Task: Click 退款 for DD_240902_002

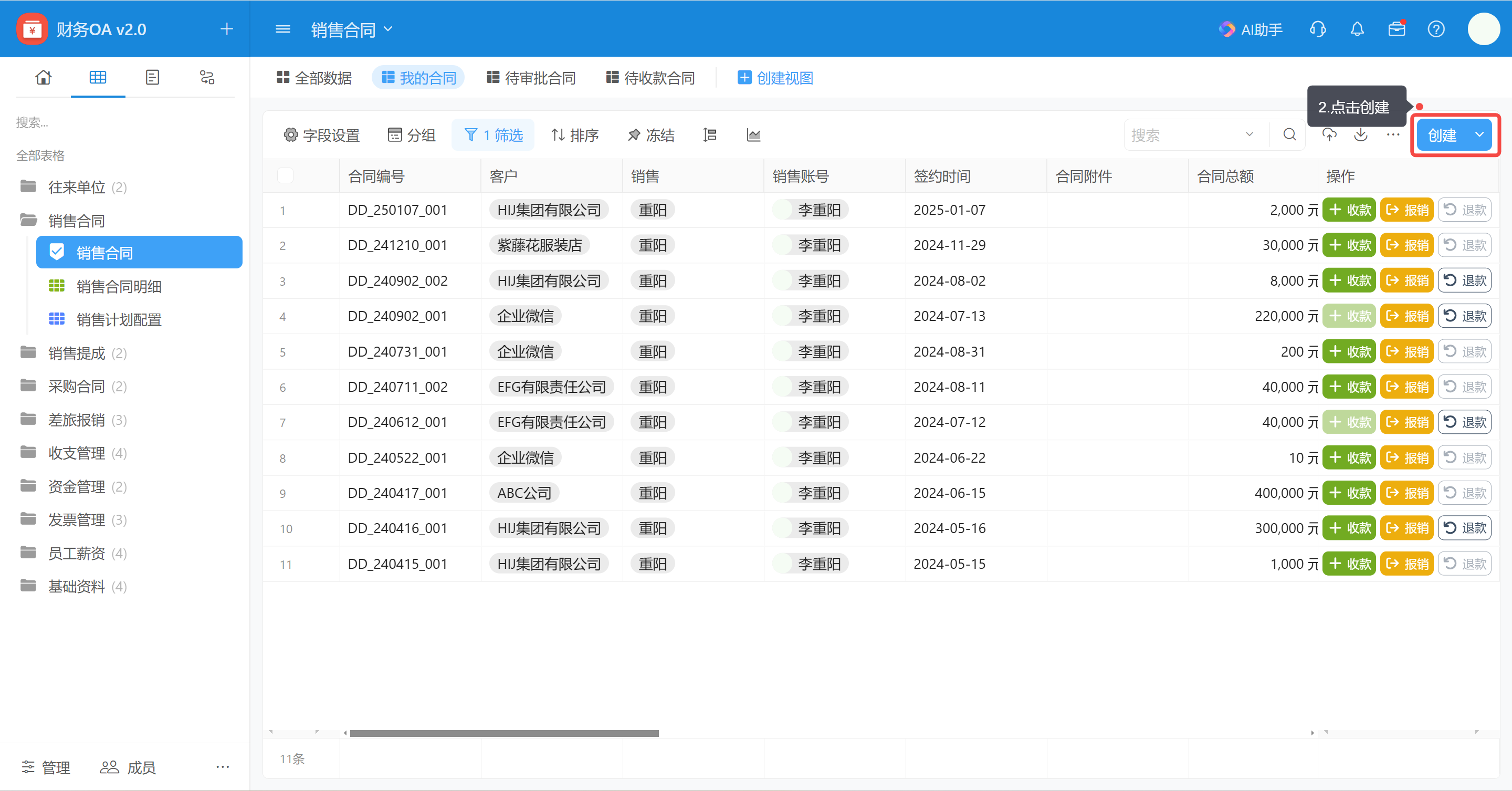Action: [1464, 280]
